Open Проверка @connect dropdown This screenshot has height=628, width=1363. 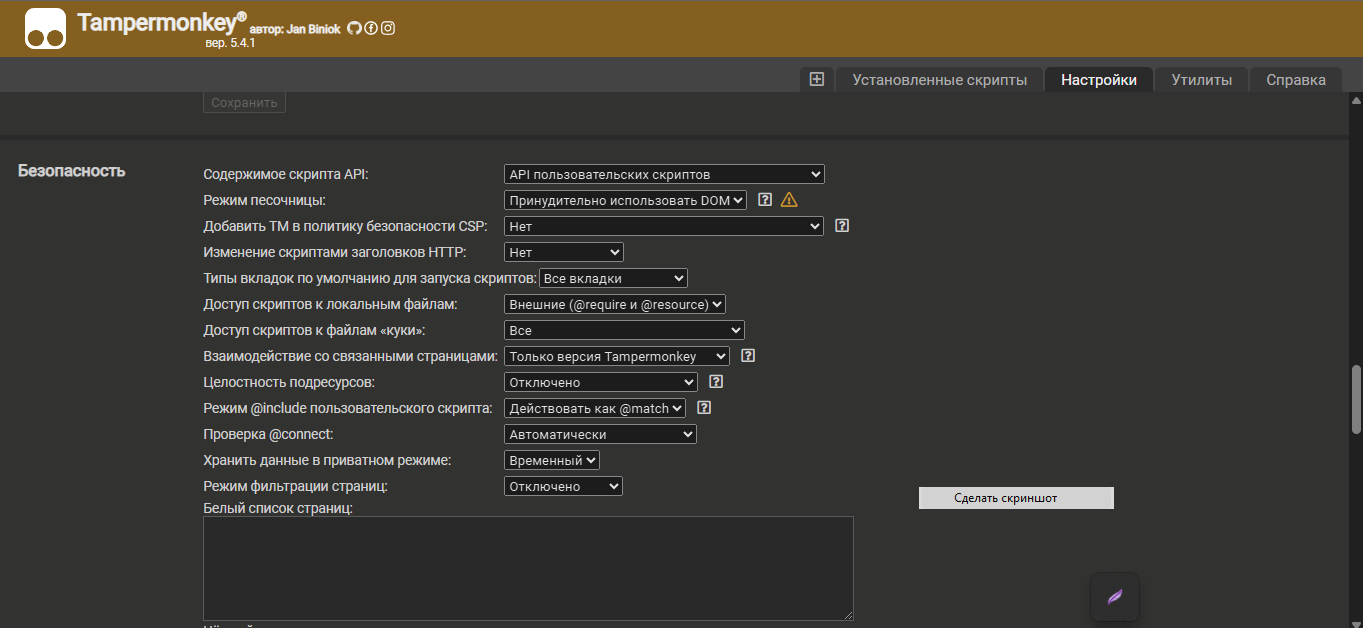click(600, 434)
